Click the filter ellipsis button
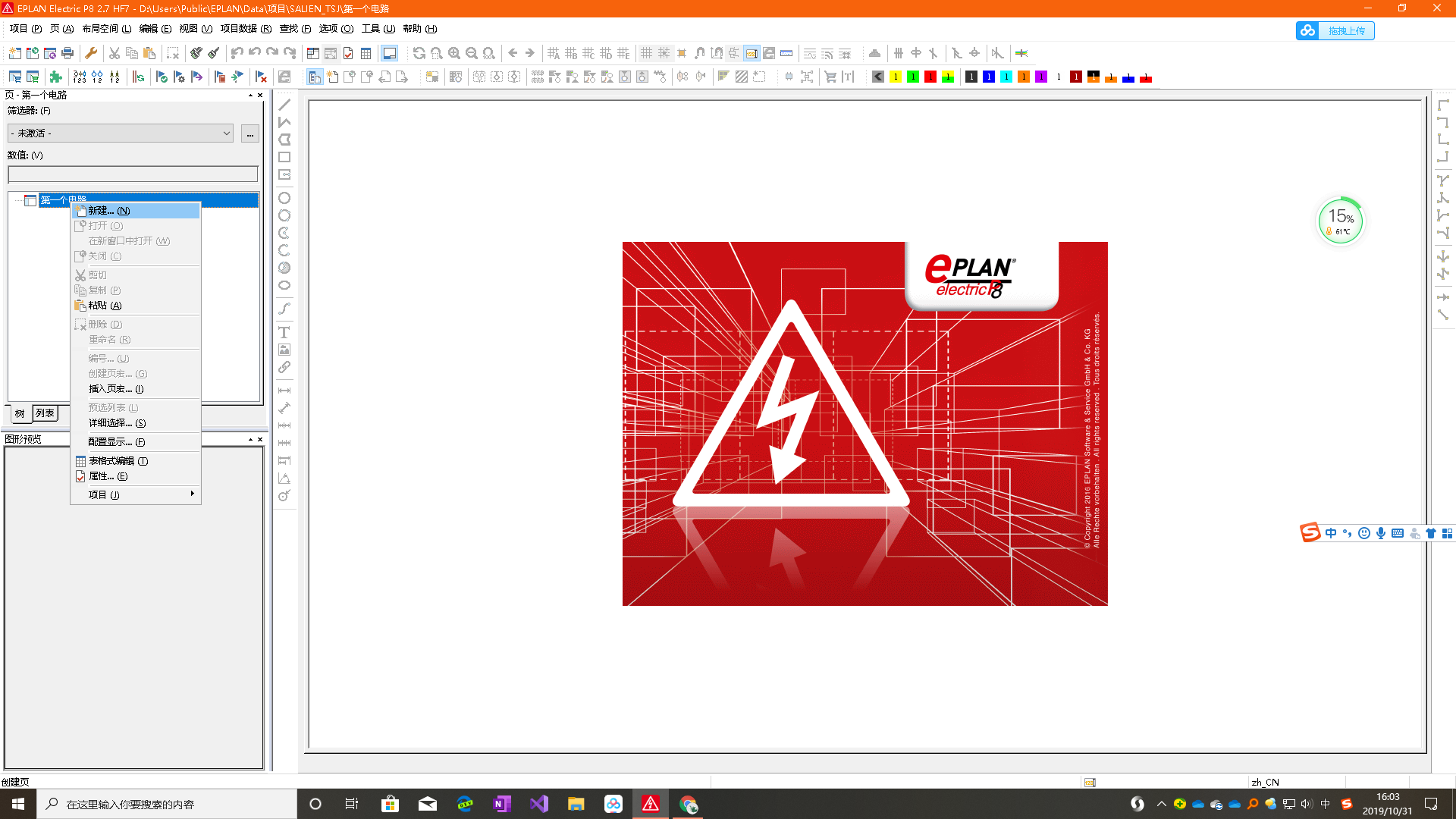 (249, 133)
